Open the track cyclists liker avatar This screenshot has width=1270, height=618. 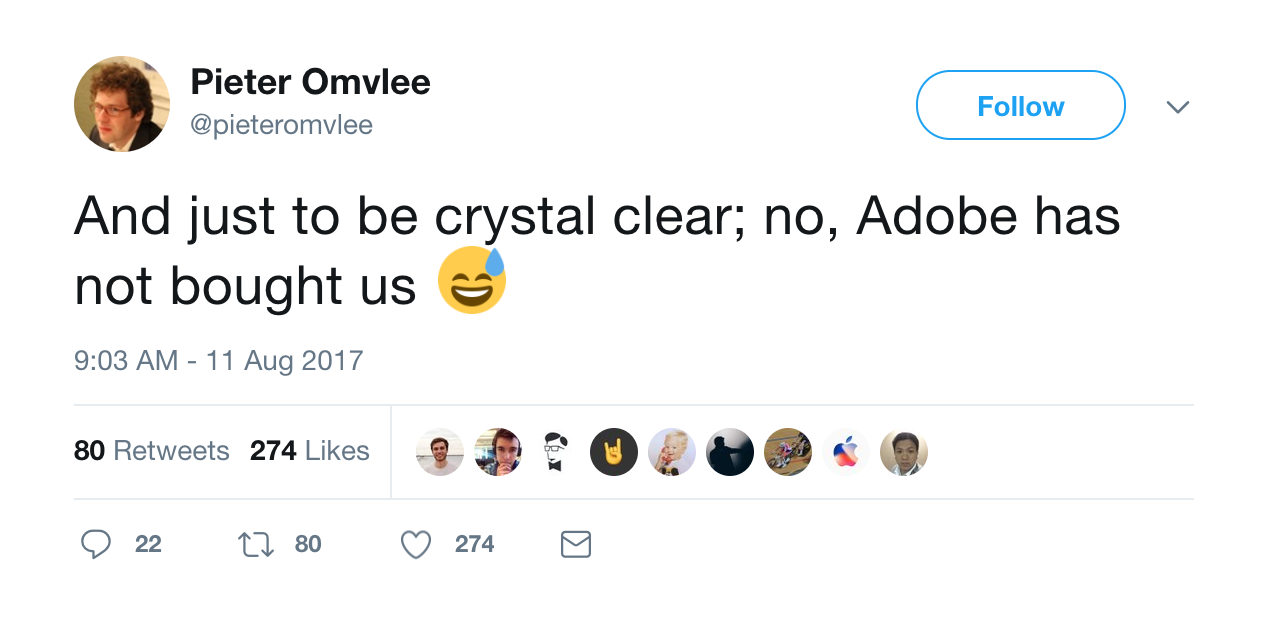click(788, 452)
